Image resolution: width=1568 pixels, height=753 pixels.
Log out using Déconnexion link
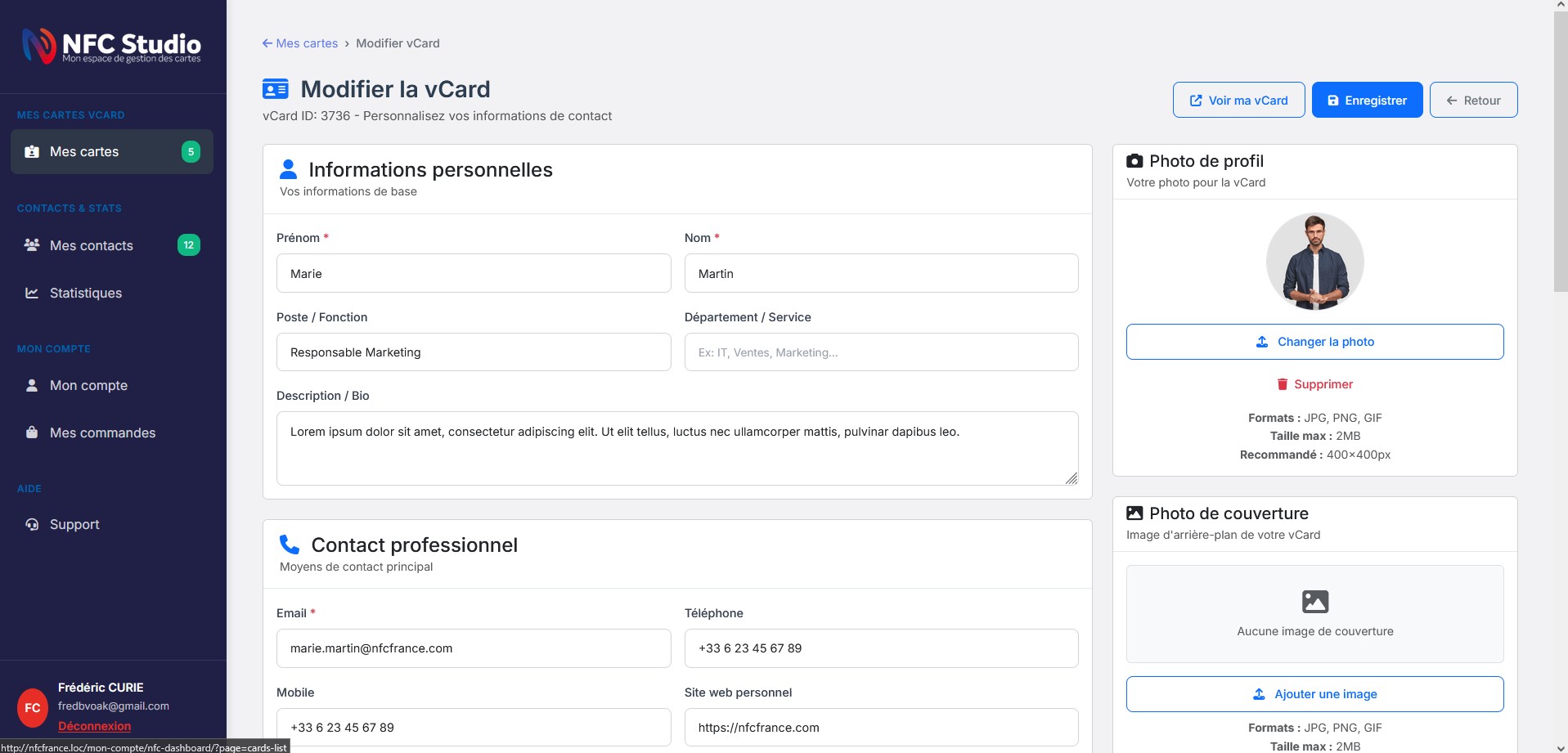coord(94,726)
